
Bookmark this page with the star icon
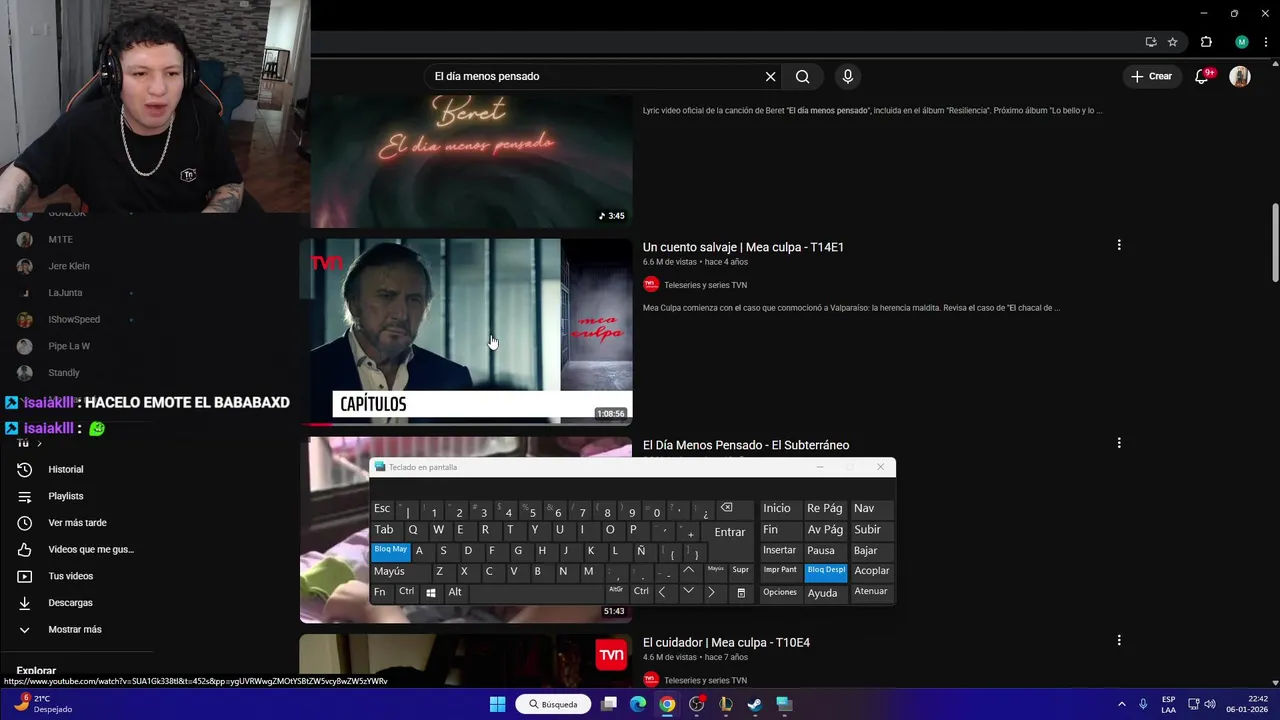(1172, 42)
